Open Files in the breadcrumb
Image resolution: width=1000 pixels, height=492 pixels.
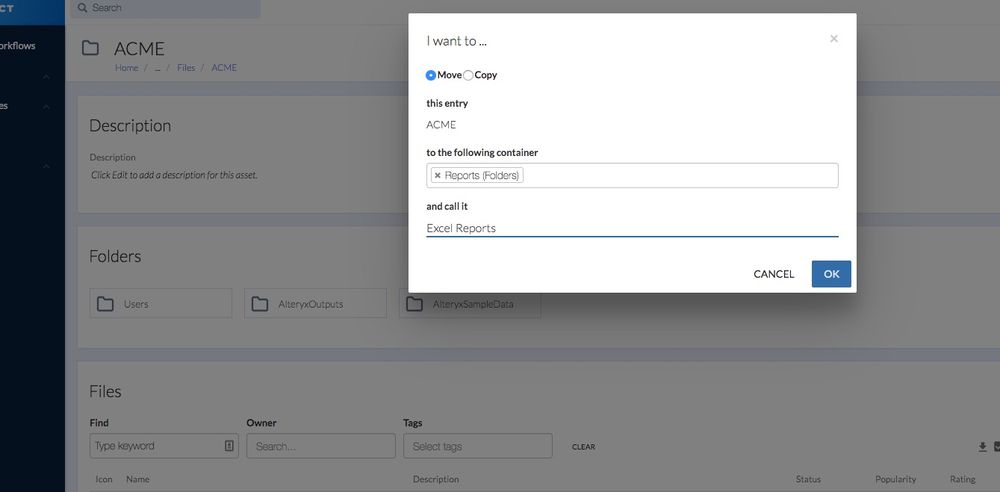[186, 68]
